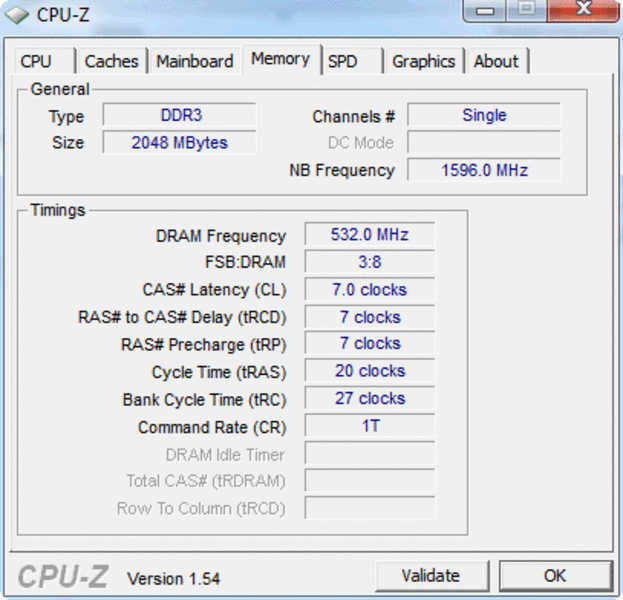Open the Graphics tab
Viewport: 623px width, 600px height.
pos(424,61)
